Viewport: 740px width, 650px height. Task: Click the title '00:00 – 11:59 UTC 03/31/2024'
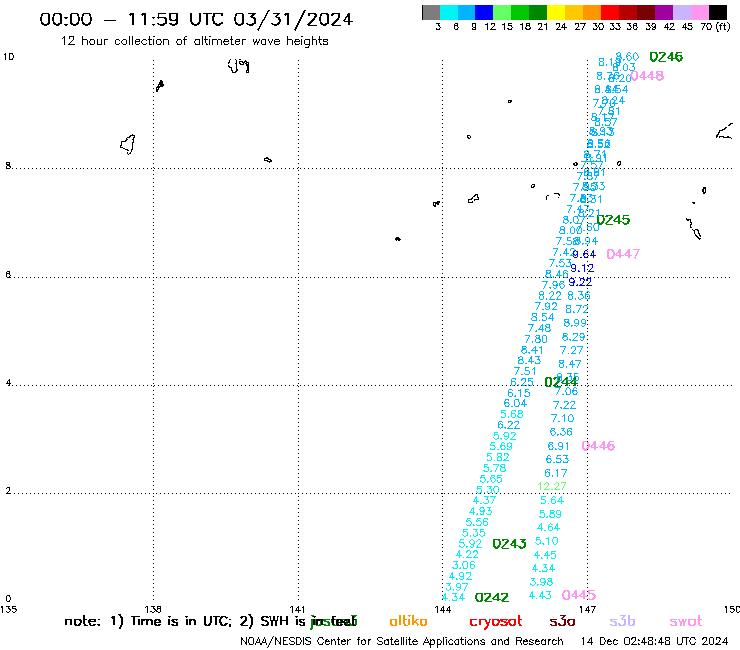point(196,19)
